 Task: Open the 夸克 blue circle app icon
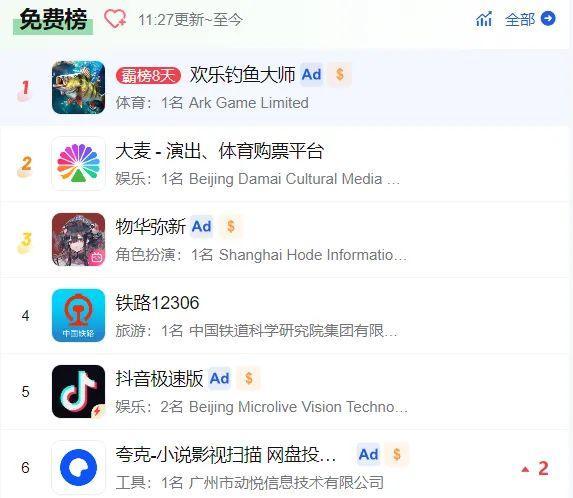point(78,467)
